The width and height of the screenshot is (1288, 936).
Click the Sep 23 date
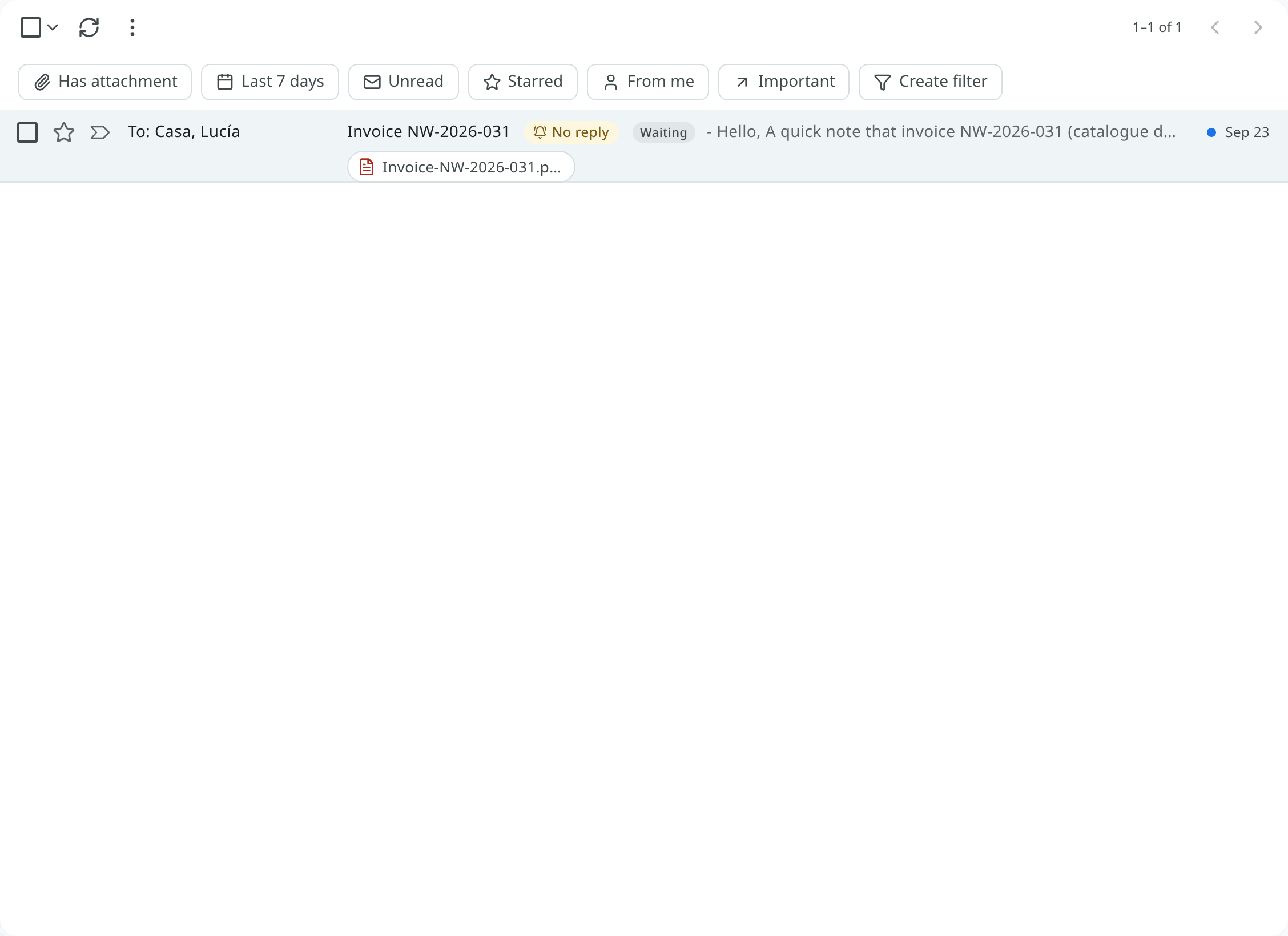tap(1247, 132)
